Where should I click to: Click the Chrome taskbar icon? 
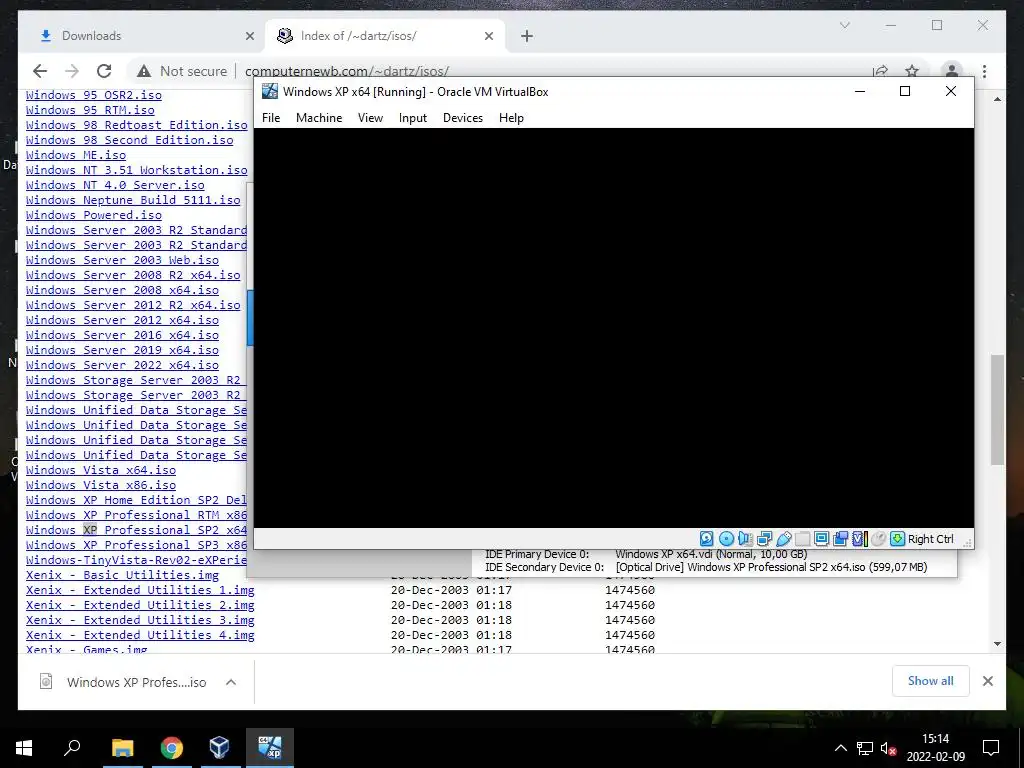coord(171,748)
